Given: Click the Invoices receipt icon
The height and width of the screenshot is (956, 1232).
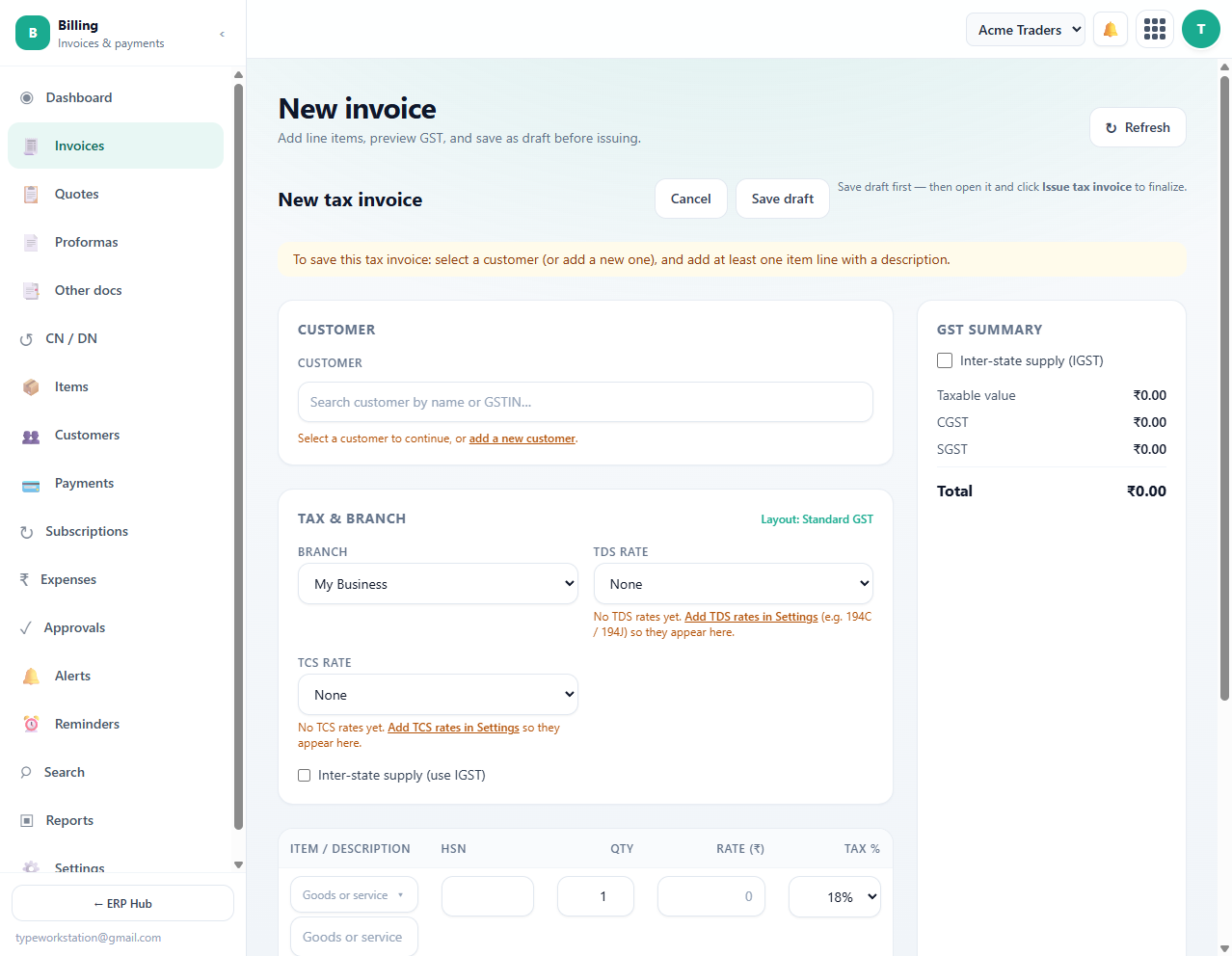Looking at the screenshot, I should pyautogui.click(x=31, y=146).
